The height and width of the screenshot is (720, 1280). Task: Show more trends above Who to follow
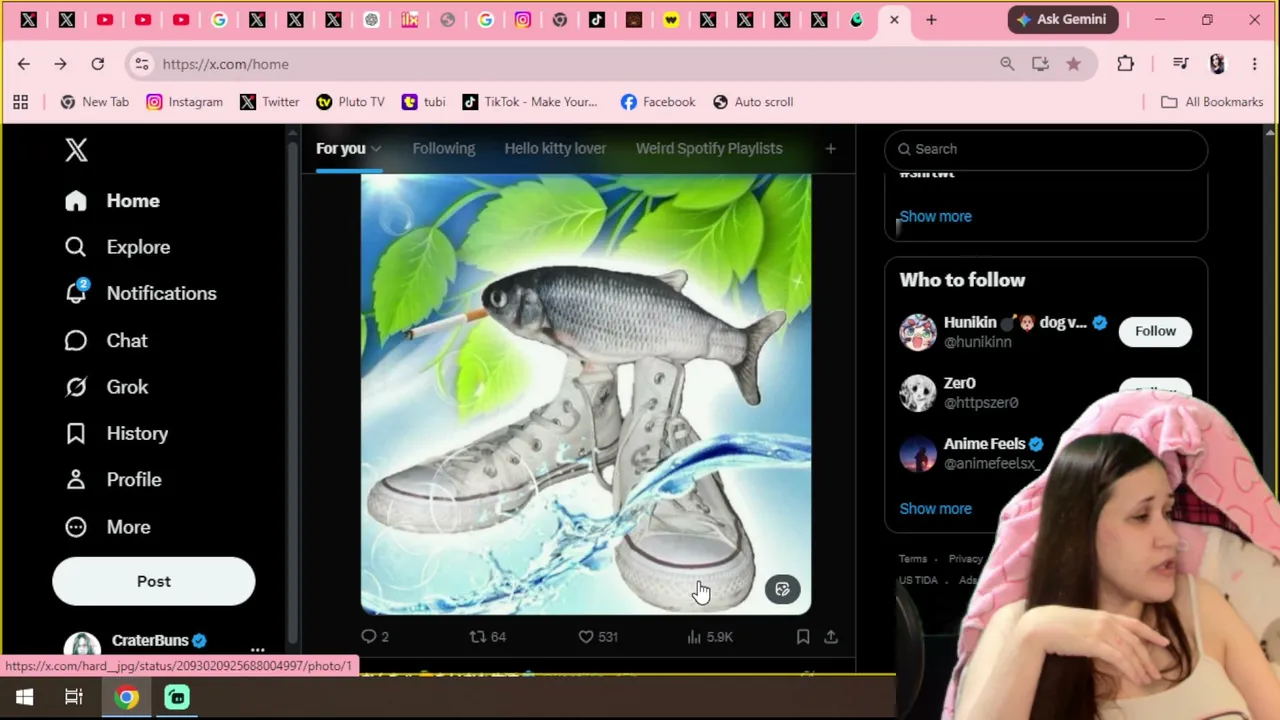point(935,216)
